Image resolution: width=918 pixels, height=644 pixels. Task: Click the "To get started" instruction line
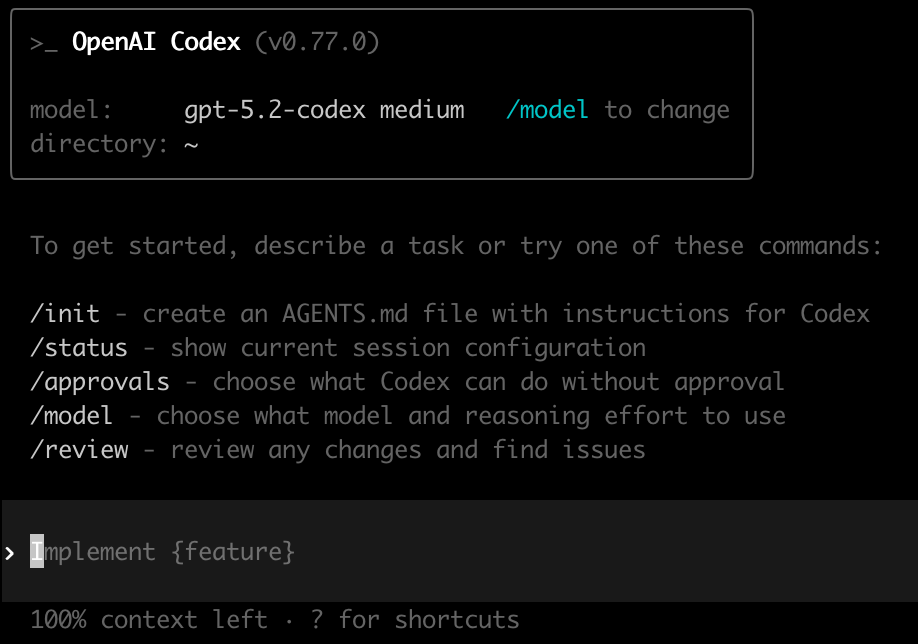pyautogui.click(x=456, y=246)
